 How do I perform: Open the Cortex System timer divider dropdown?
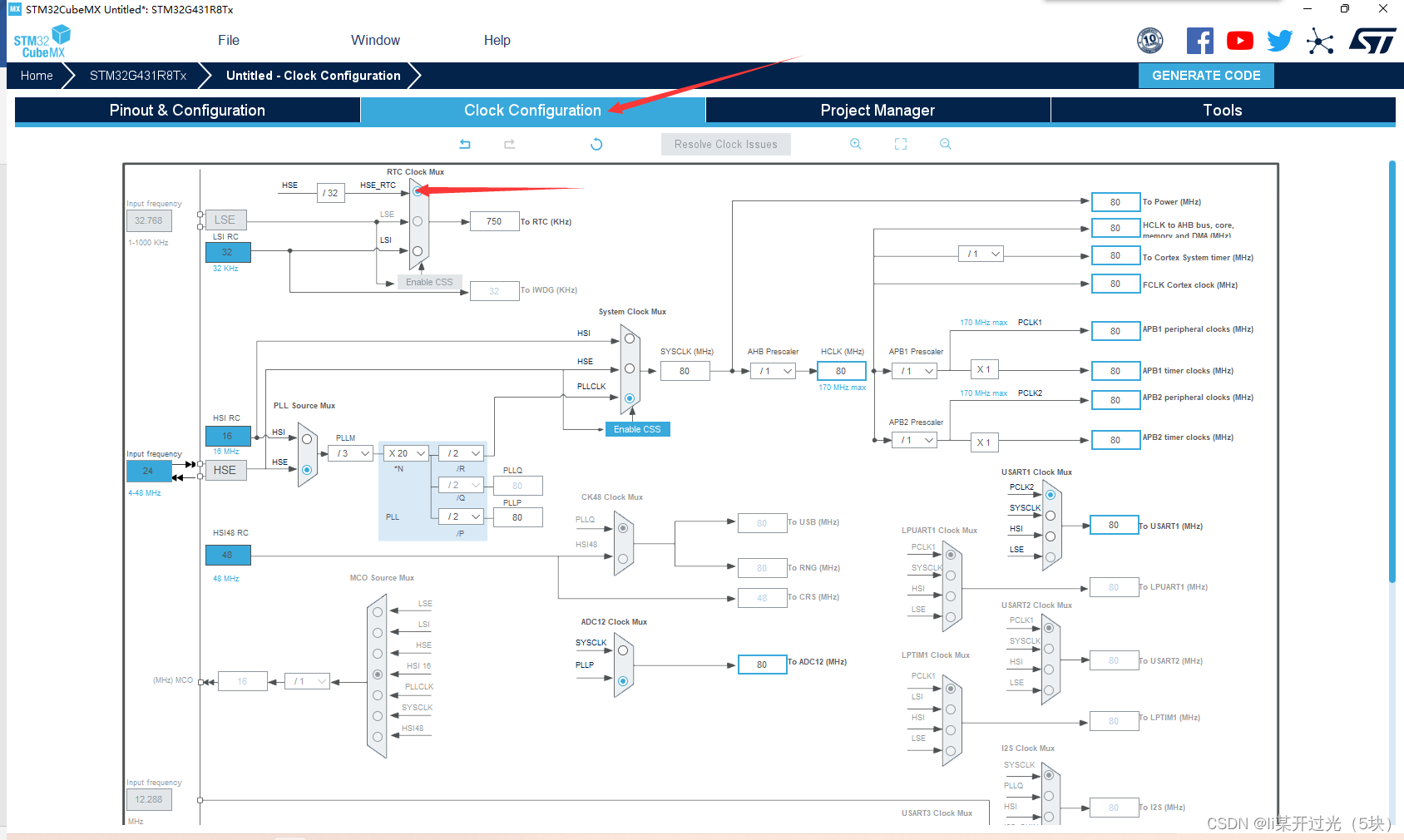(981, 254)
